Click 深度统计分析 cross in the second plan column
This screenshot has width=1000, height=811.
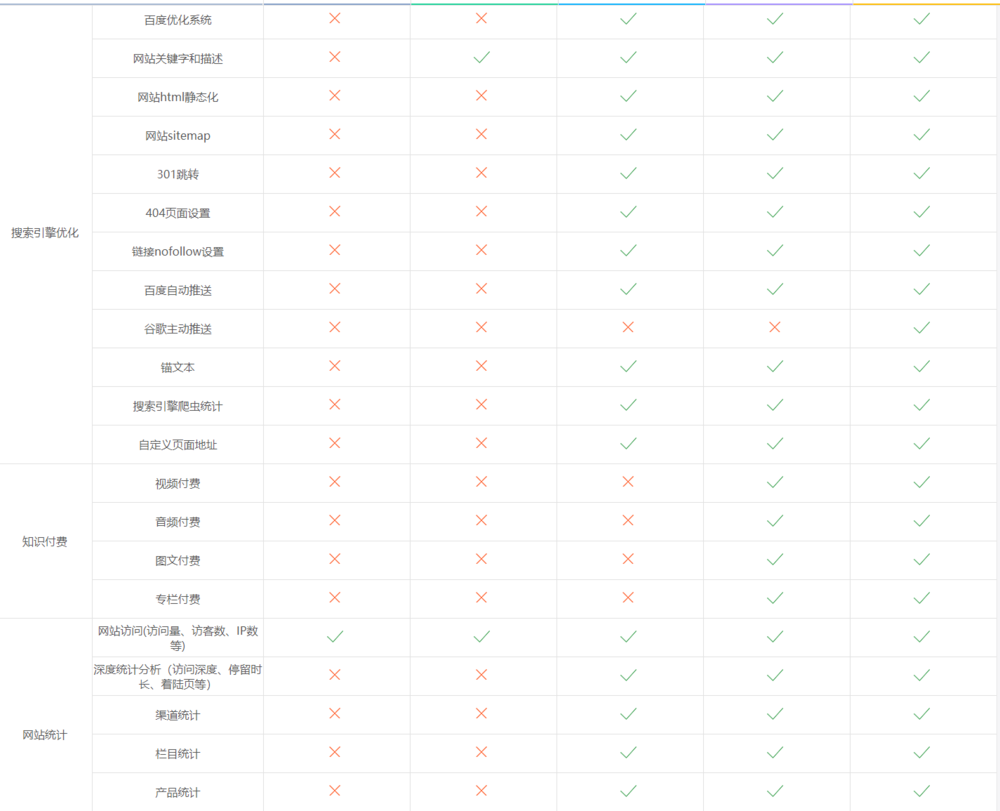tap(482, 675)
